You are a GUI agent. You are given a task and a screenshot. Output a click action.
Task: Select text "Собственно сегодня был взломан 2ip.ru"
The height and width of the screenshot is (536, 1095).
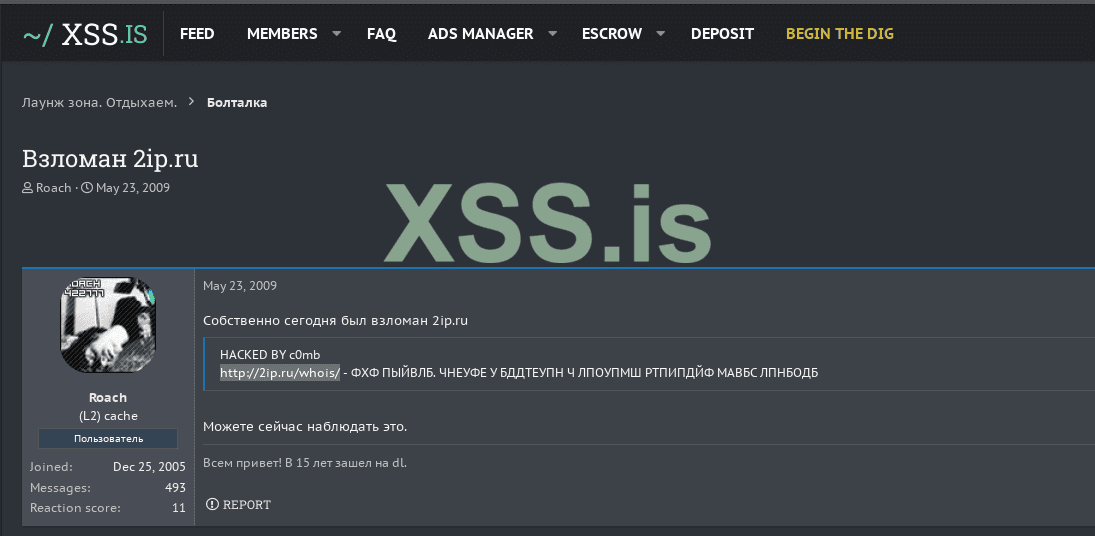pyautogui.click(x=335, y=321)
